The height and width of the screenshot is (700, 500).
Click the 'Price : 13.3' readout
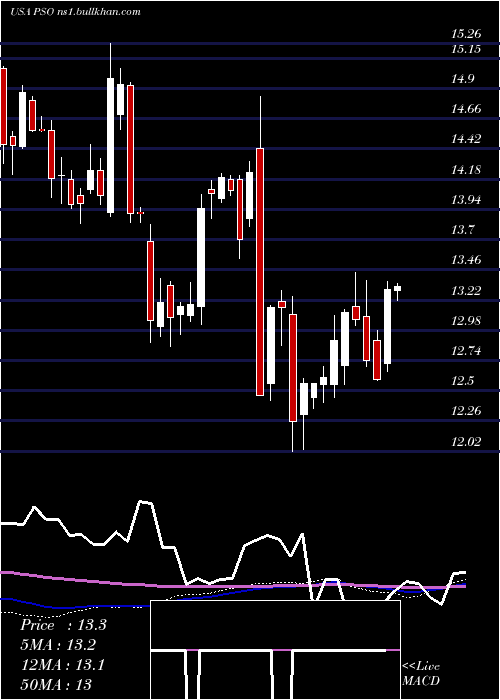(63, 625)
